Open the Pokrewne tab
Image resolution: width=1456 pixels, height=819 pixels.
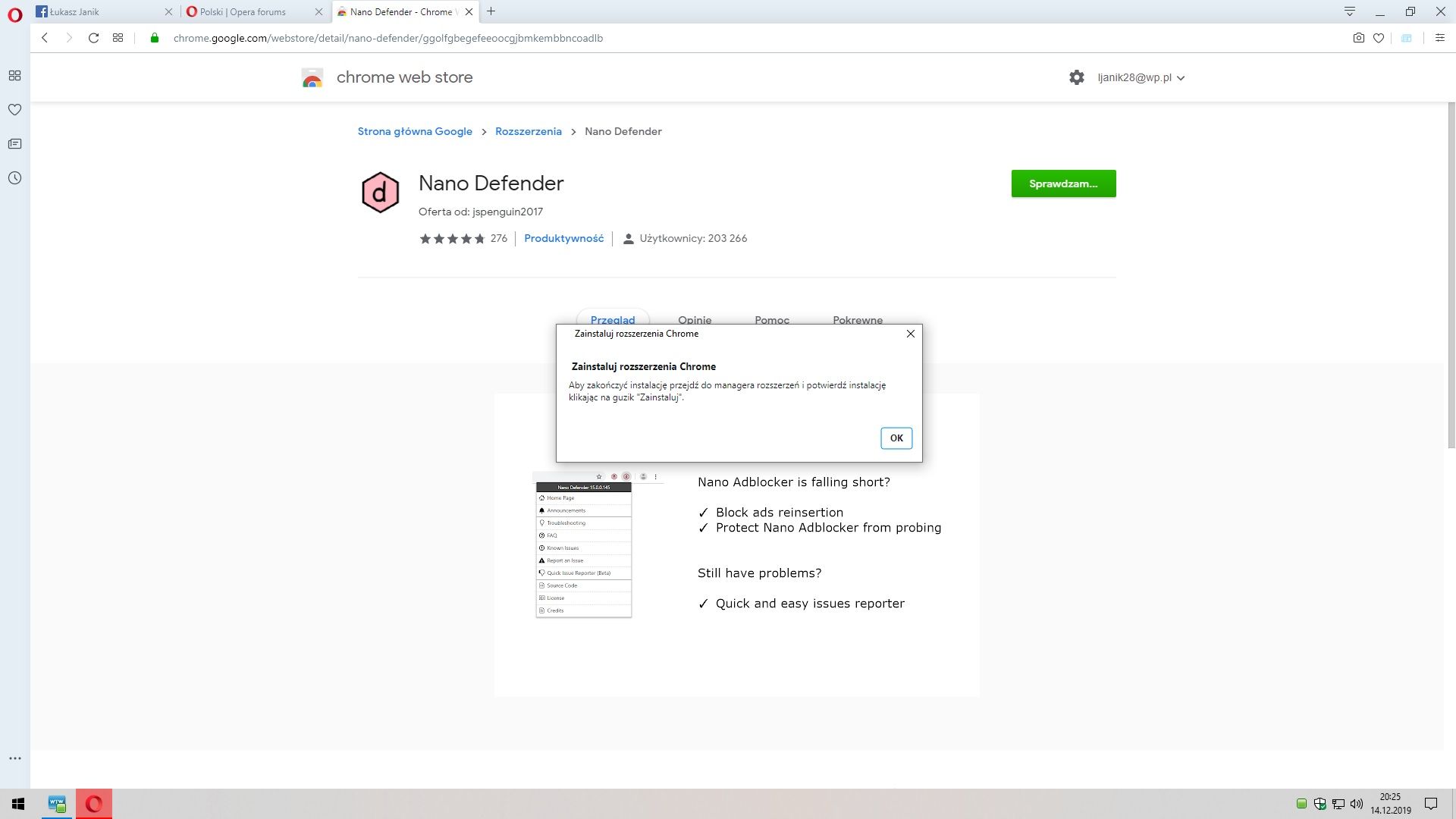(858, 319)
